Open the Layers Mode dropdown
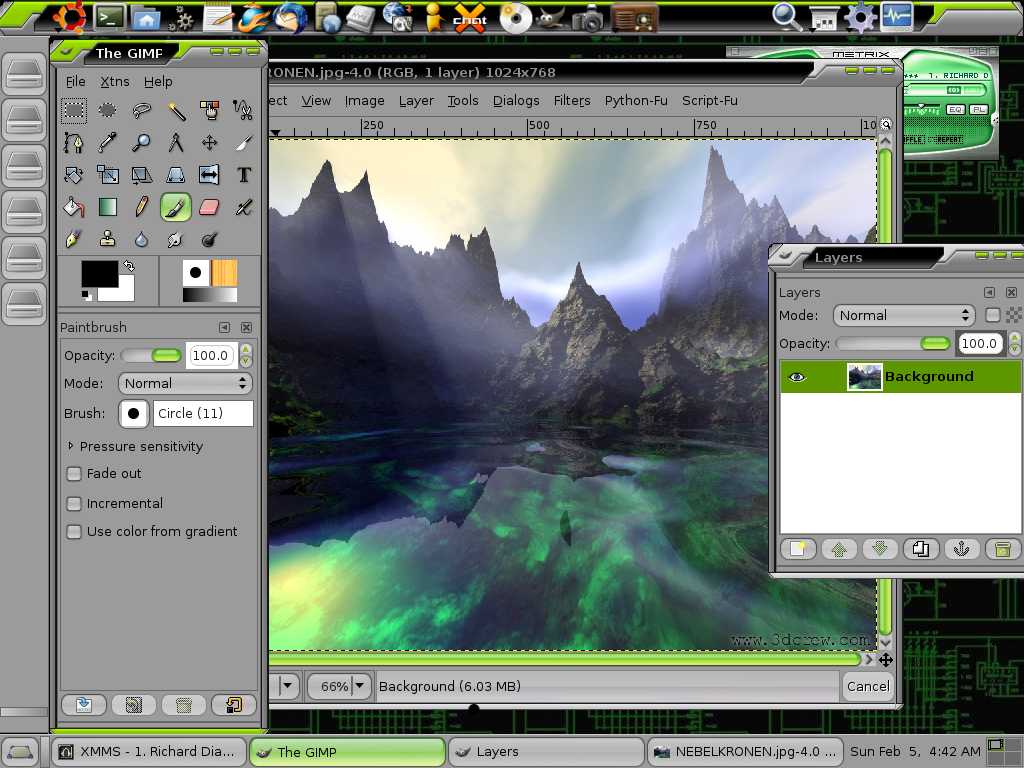The height and width of the screenshot is (768, 1024). (x=904, y=315)
